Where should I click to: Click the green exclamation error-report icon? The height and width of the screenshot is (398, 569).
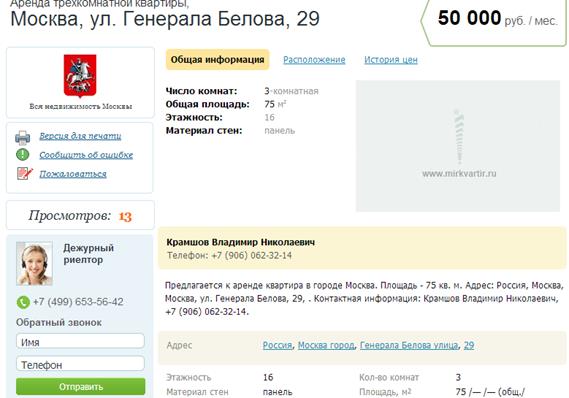click(22, 155)
